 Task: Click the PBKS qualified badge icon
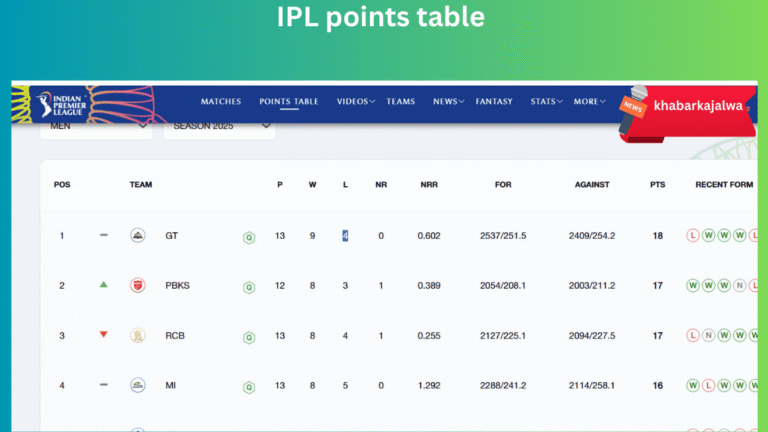tap(249, 288)
